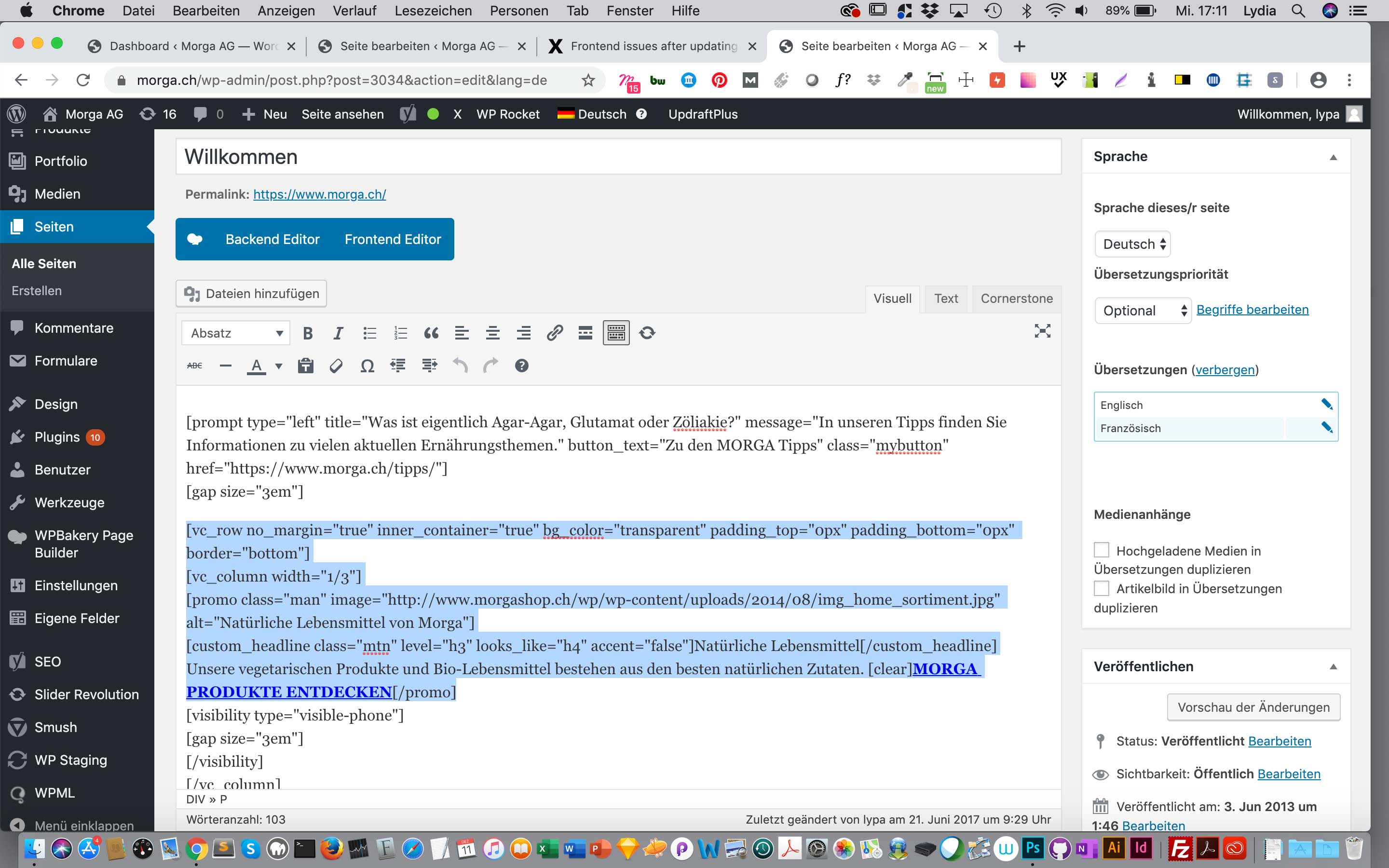Check Artikelbild in Übersetzungen duplizieren checkbox

point(1102,588)
